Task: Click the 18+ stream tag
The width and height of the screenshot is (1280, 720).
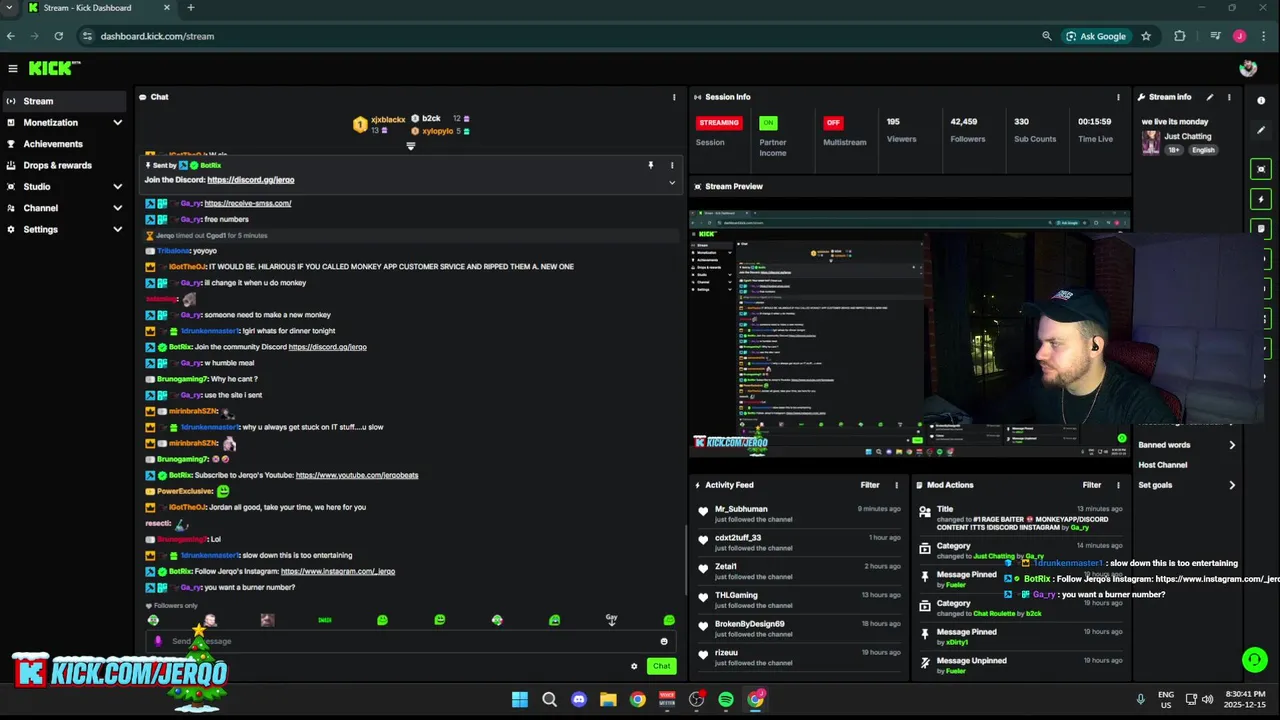Action: pyautogui.click(x=1175, y=150)
